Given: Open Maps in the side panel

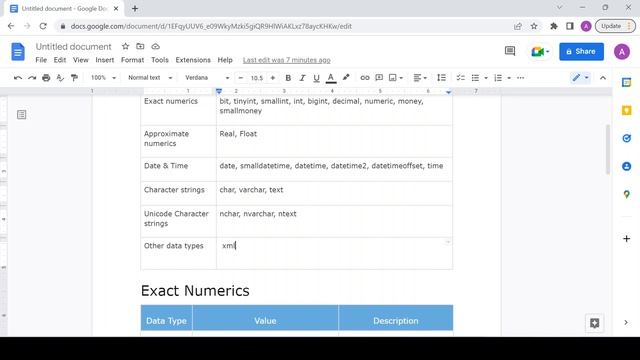Looking at the screenshot, I should [627, 194].
